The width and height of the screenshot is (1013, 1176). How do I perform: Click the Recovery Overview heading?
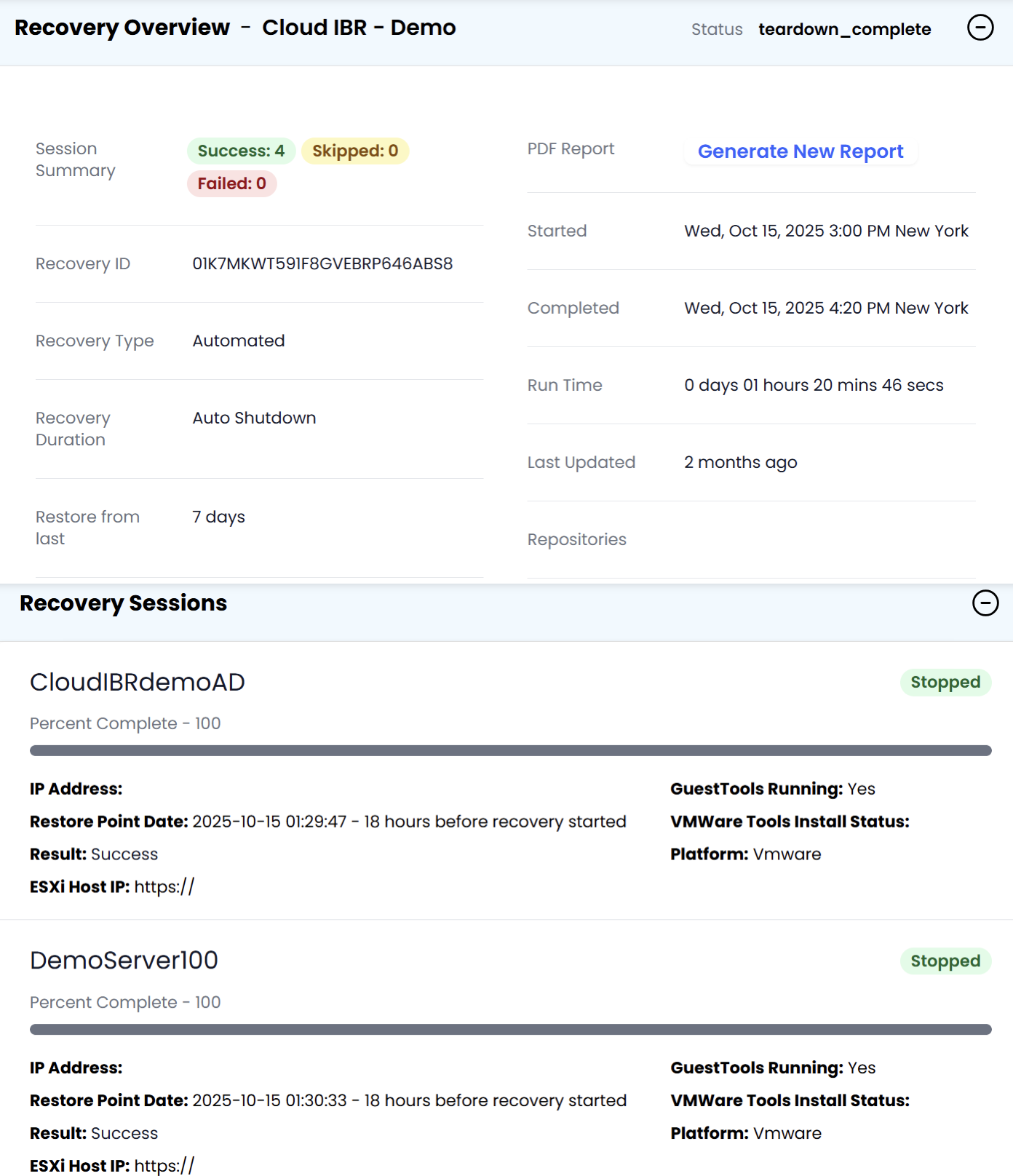click(x=122, y=28)
